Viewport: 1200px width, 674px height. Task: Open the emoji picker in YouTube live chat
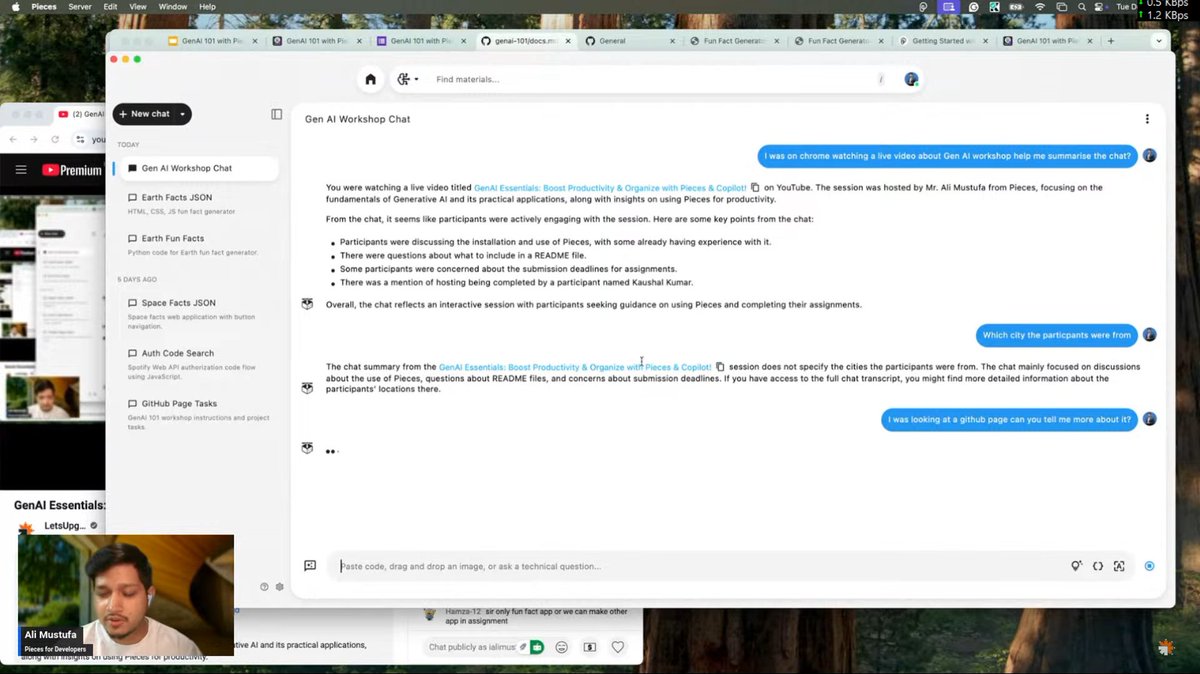click(562, 647)
